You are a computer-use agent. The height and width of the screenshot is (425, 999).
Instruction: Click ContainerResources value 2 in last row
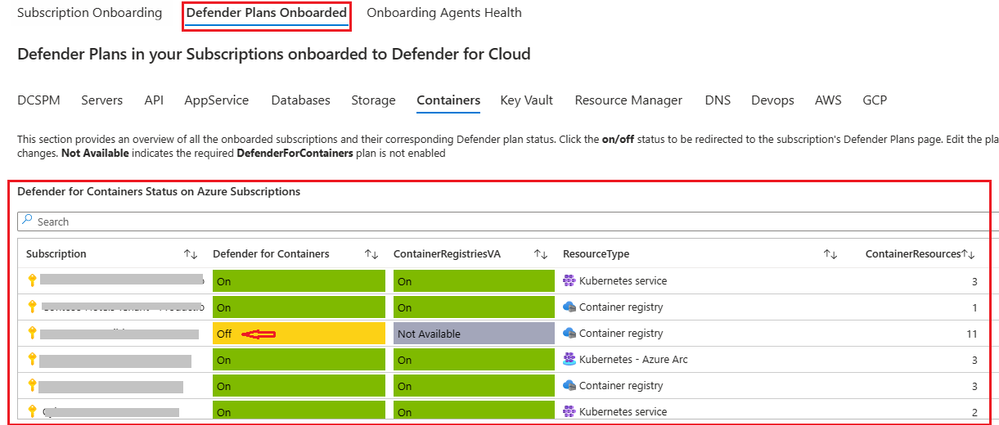coord(975,412)
